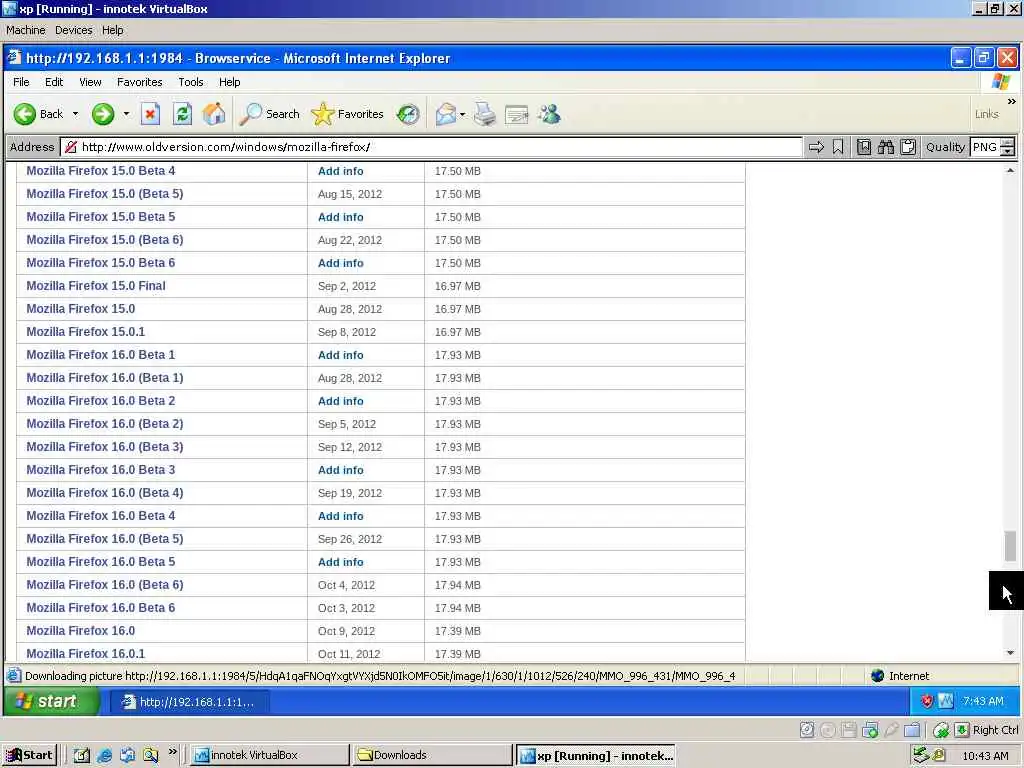Screen dimensions: 1024x768
Task: Open the Mozilla Firefox 16.0.1 link
Action: (x=86, y=654)
